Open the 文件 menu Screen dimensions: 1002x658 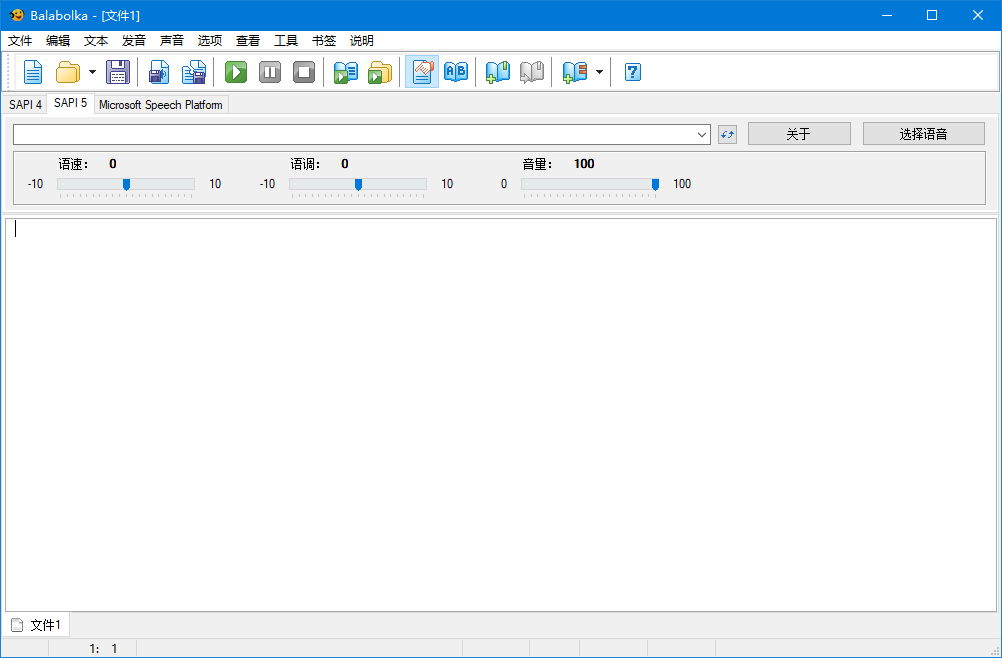click(x=20, y=41)
